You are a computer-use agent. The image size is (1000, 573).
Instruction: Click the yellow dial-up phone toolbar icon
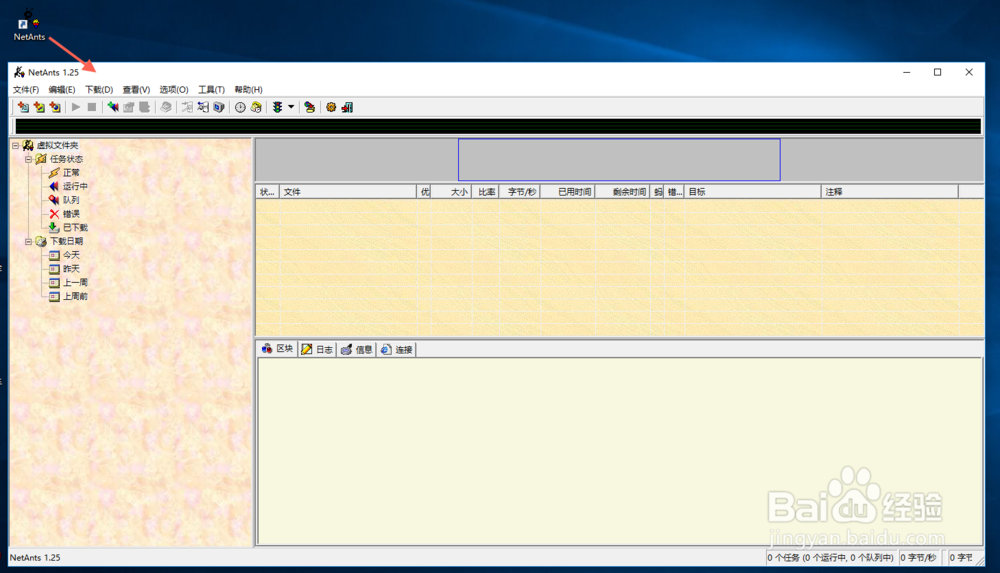[x=256, y=107]
